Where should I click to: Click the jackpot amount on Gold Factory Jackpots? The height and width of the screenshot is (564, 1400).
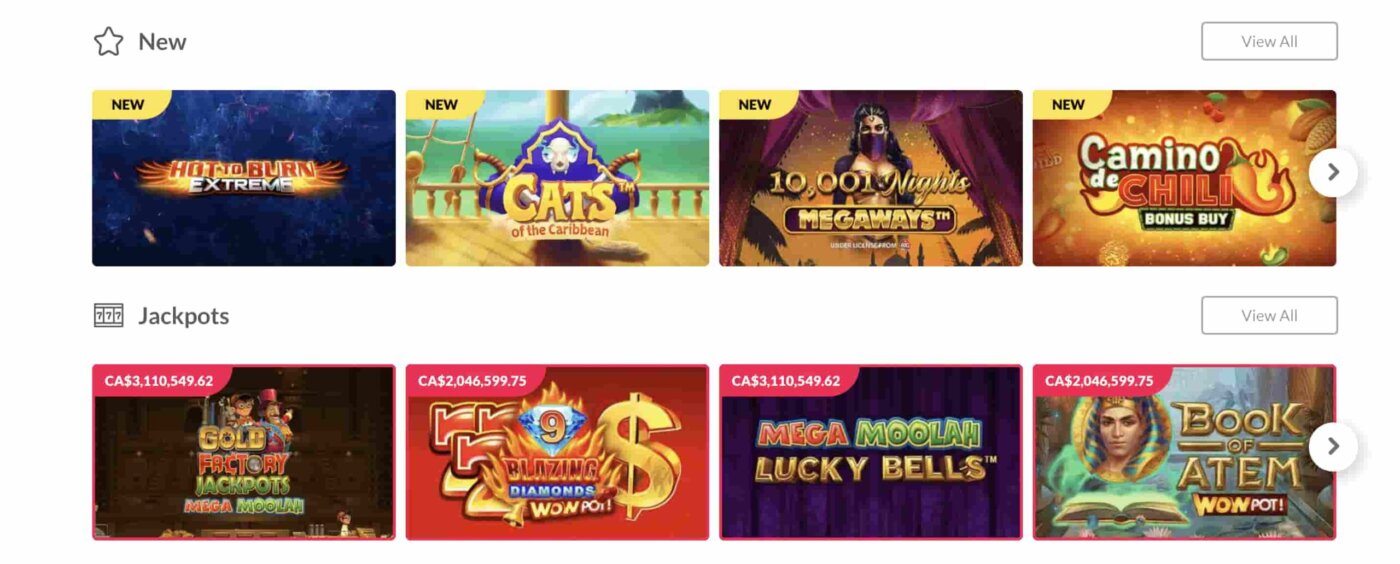(159, 380)
